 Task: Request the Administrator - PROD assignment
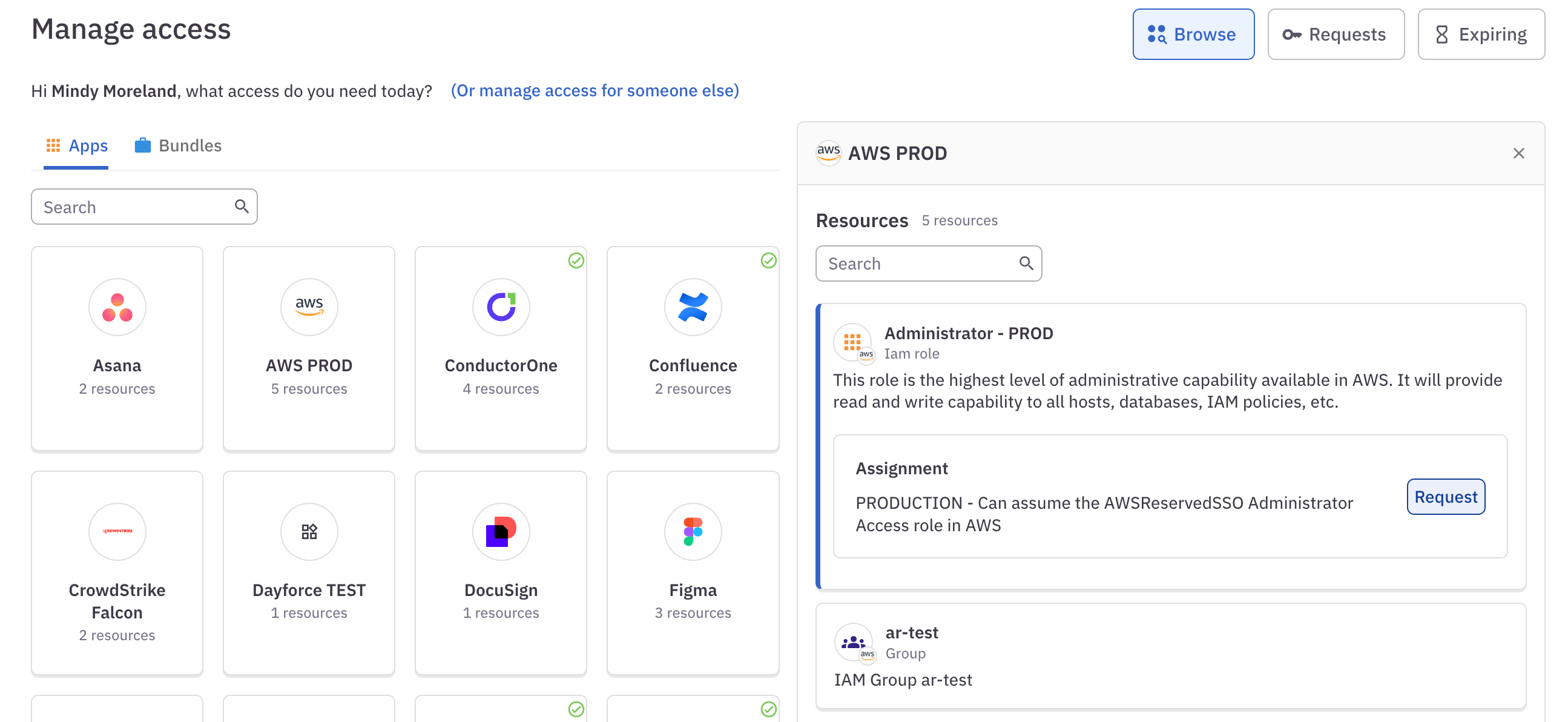[x=1445, y=497]
